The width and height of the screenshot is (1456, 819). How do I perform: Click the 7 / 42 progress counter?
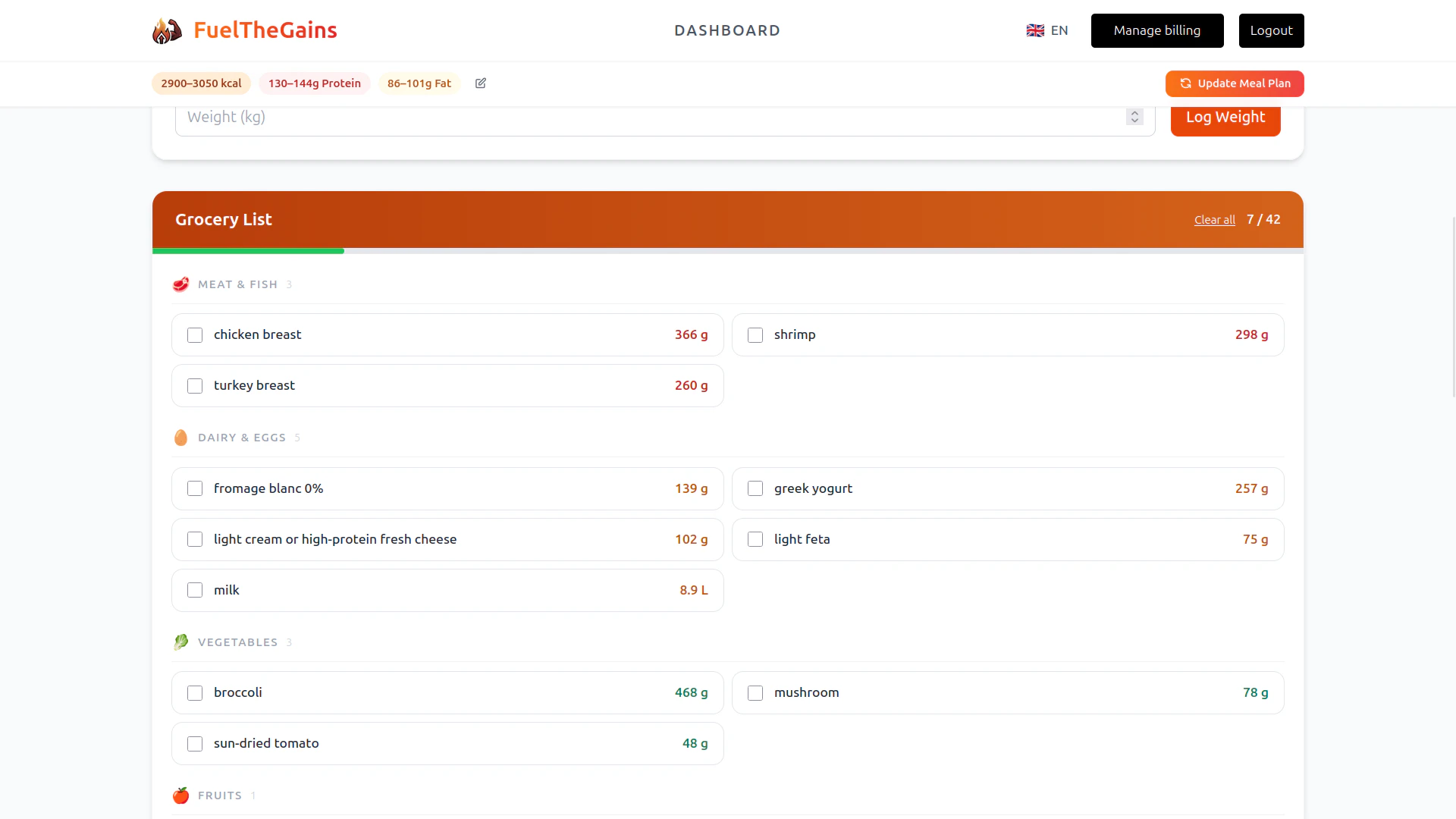point(1263,219)
